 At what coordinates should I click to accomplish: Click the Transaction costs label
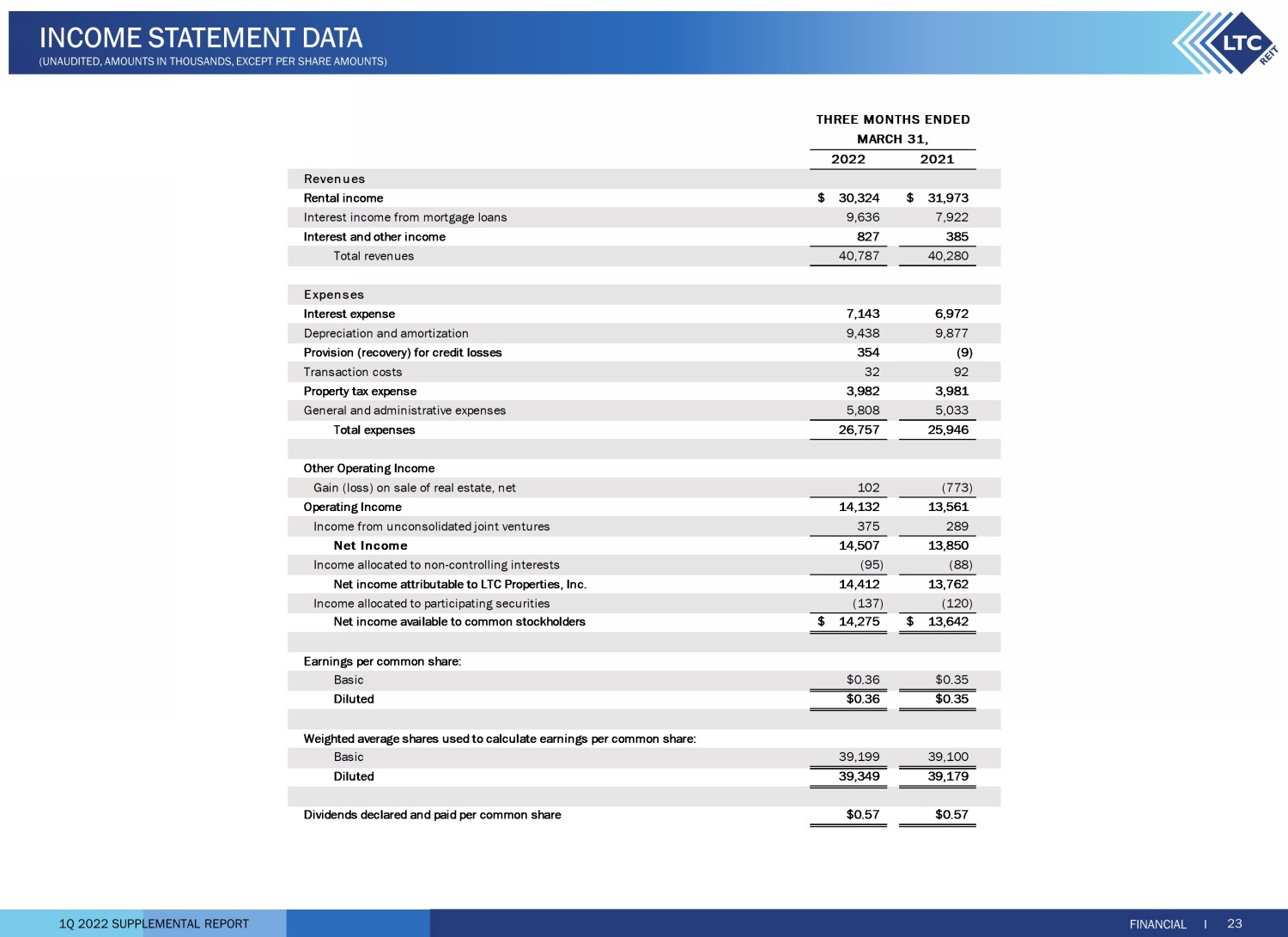pyautogui.click(x=353, y=372)
